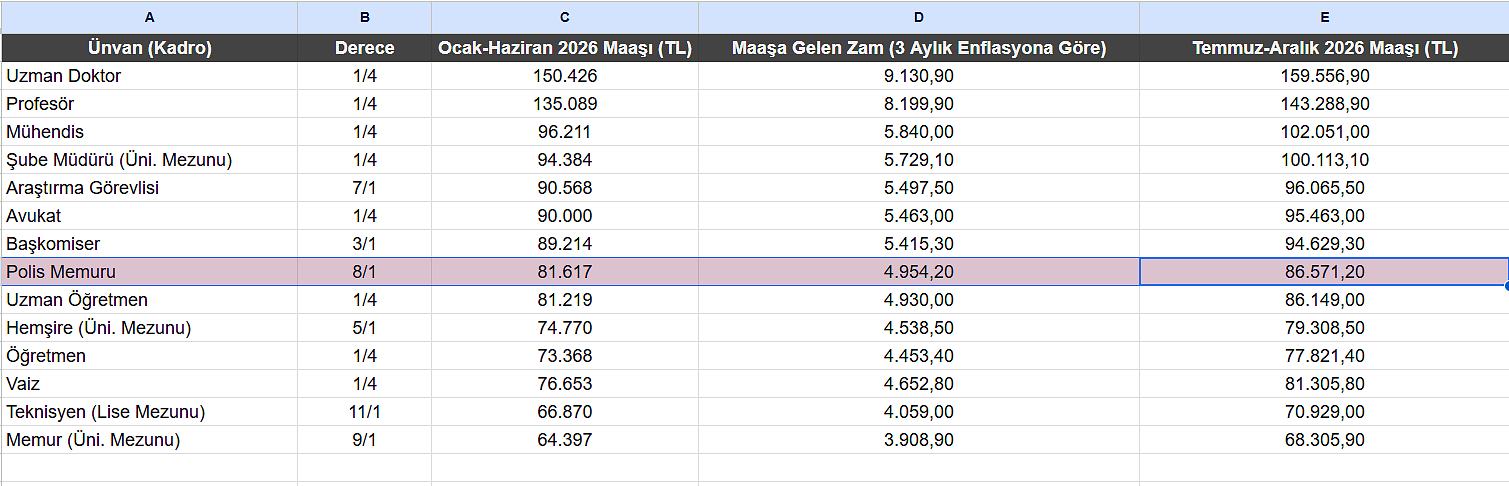Select "Temmuz-Aralık 2026 Maaşı (TL)" header cell
Viewport: 1509px width, 486px height.
point(1324,48)
